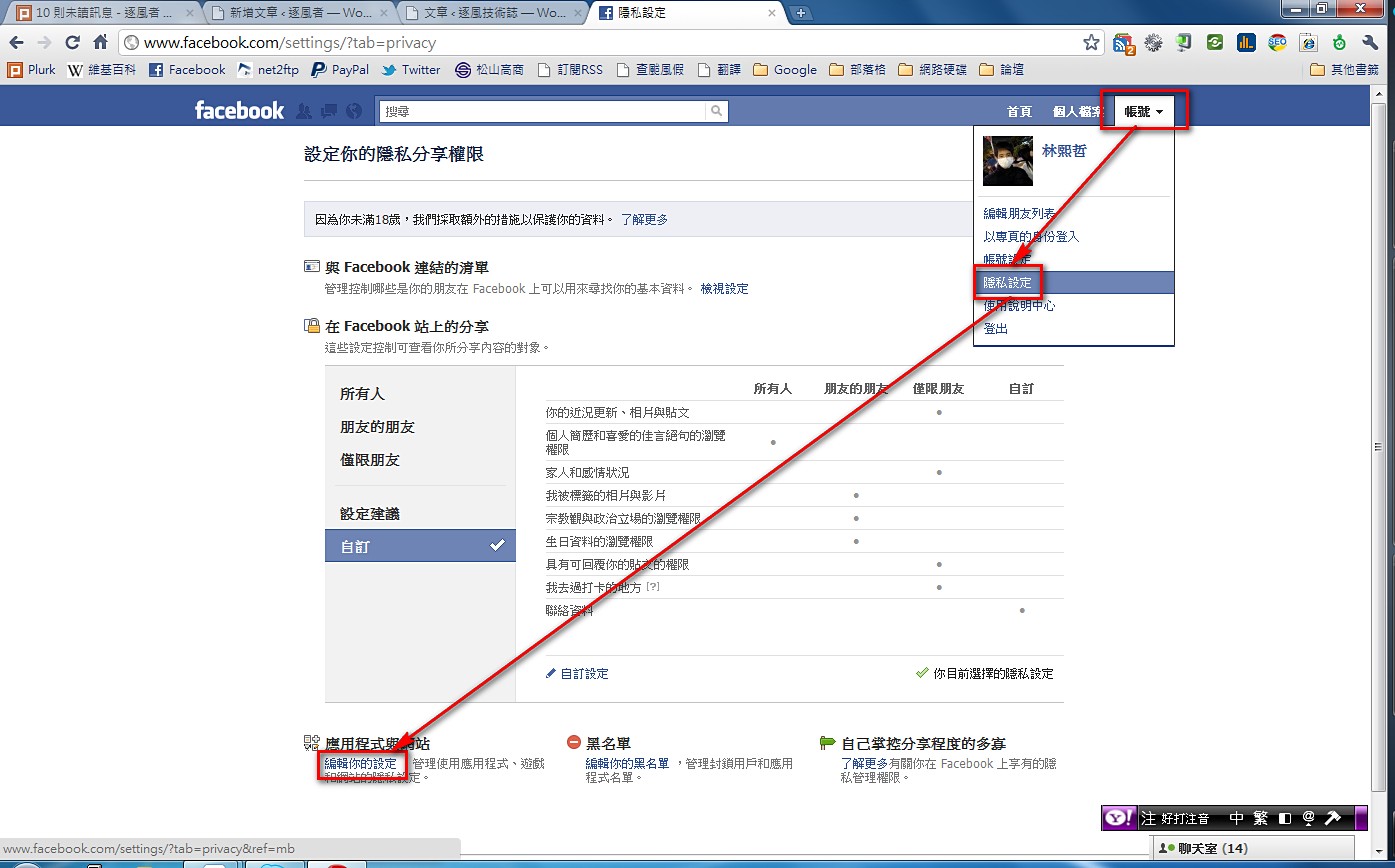Viewport: 1395px width, 868px height.
Task: Focus the Facebook 搜尋 search box
Action: (543, 111)
